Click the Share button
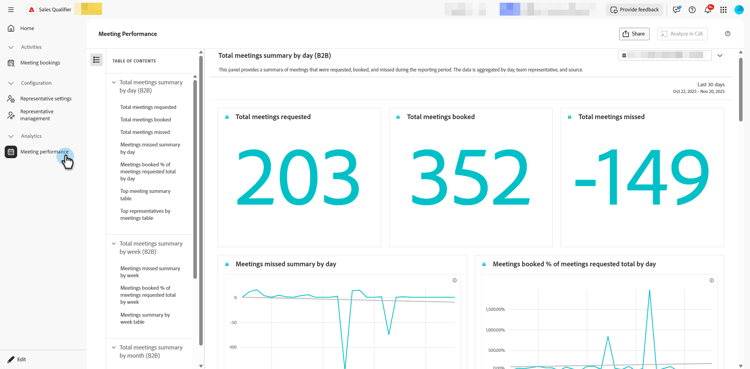Viewport: 750px width, 369px height. pos(634,34)
